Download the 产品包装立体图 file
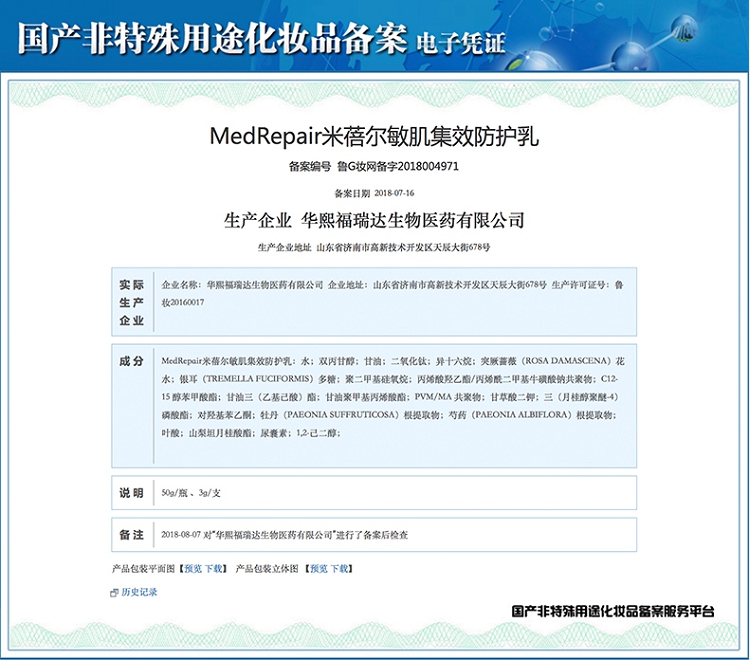750x660 pixels. 340,568
